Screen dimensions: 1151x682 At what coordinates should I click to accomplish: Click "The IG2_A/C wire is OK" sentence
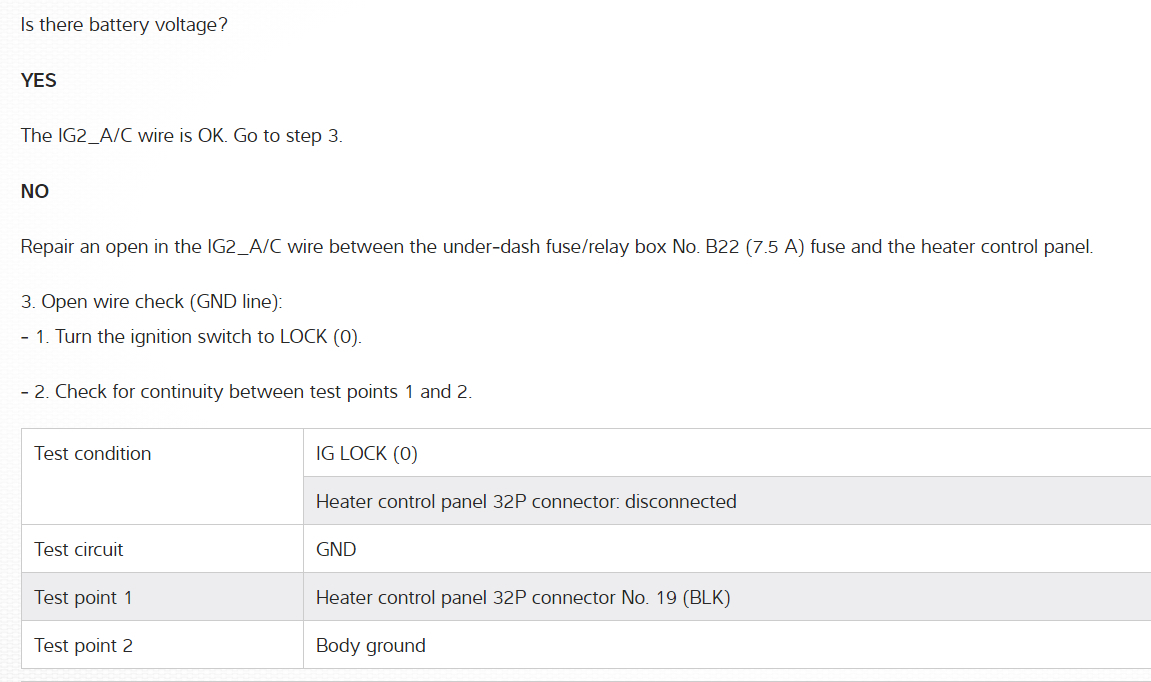[124, 136]
